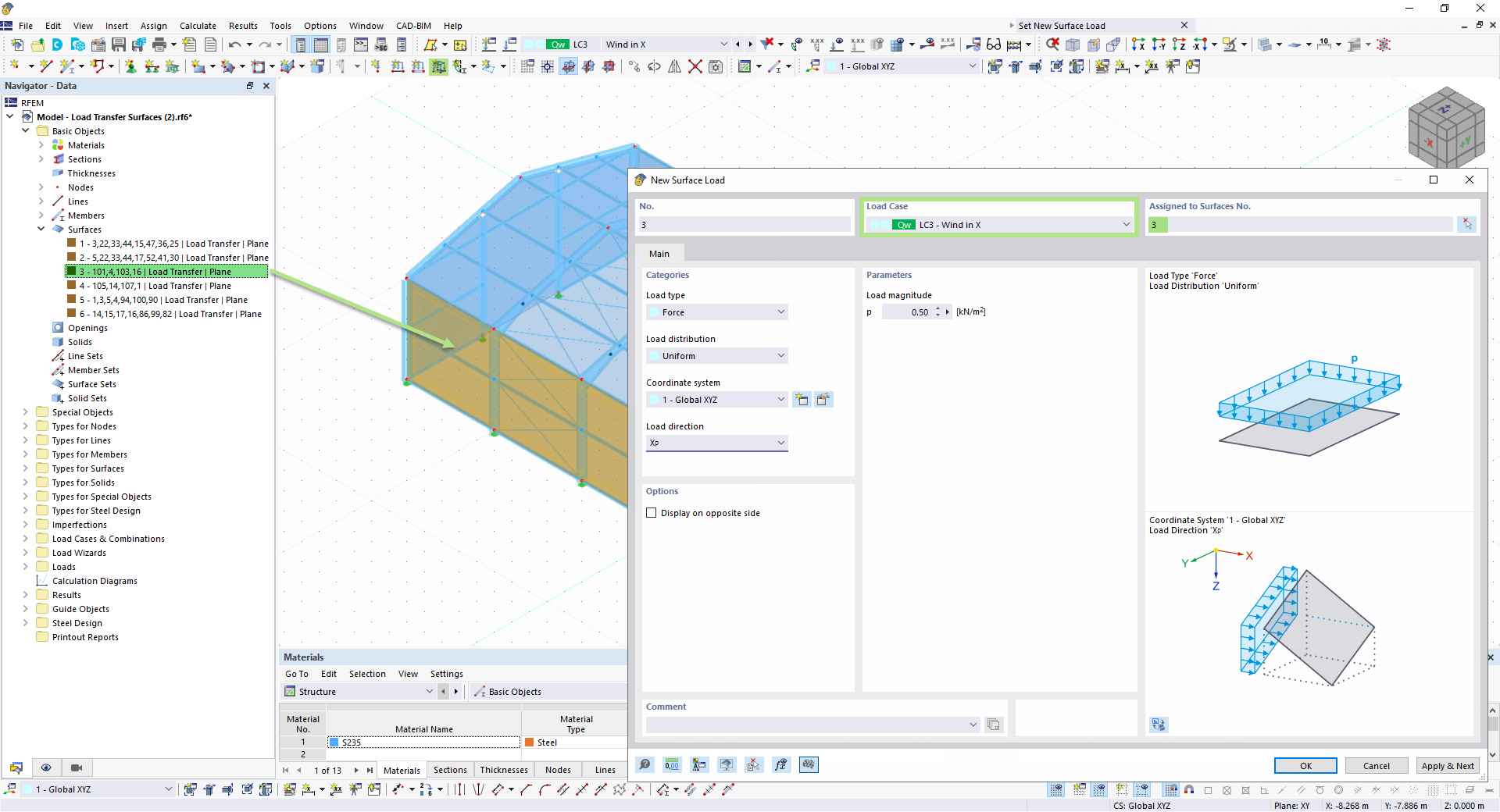Screen dimensions: 1500x812
Task: Switch to the Sections tab in the bottom table
Action: pos(449,770)
